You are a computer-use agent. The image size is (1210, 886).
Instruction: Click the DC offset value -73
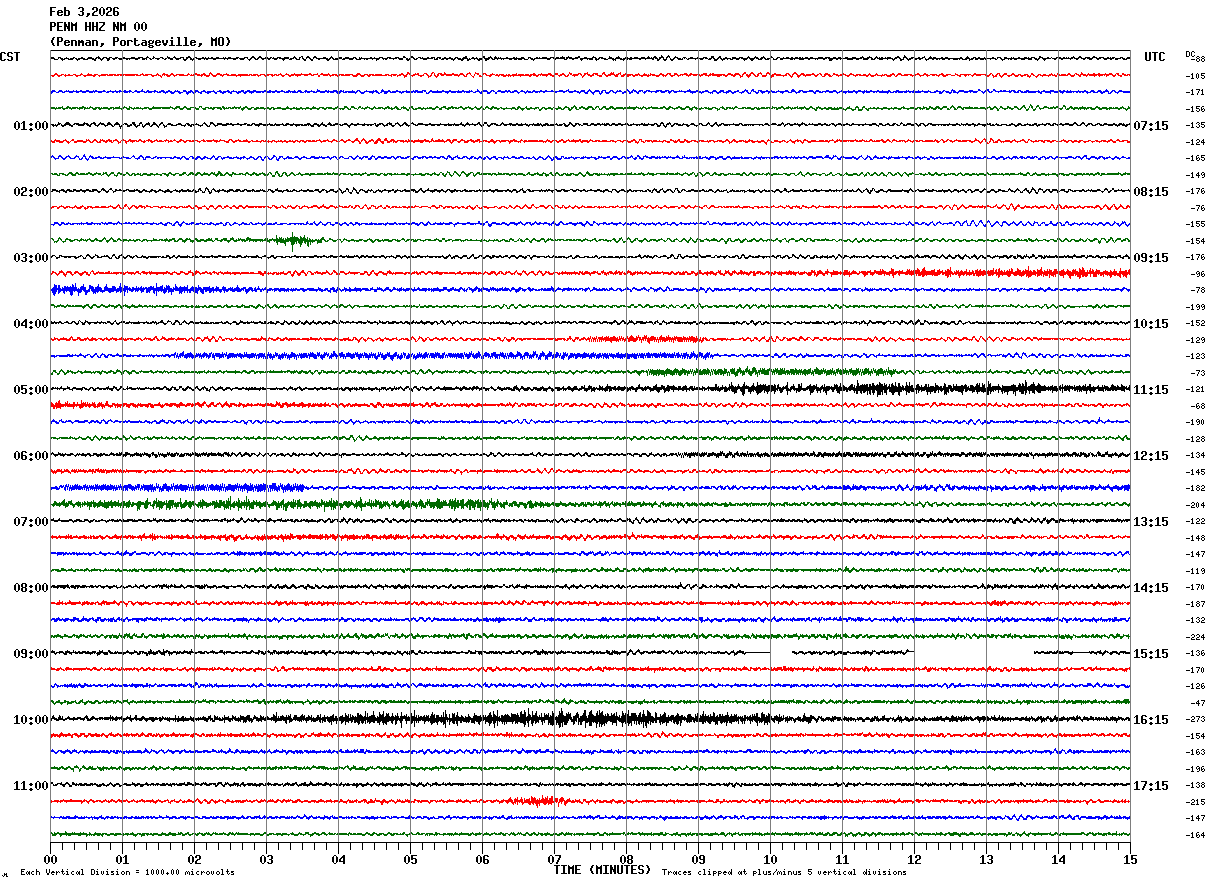point(1197,373)
